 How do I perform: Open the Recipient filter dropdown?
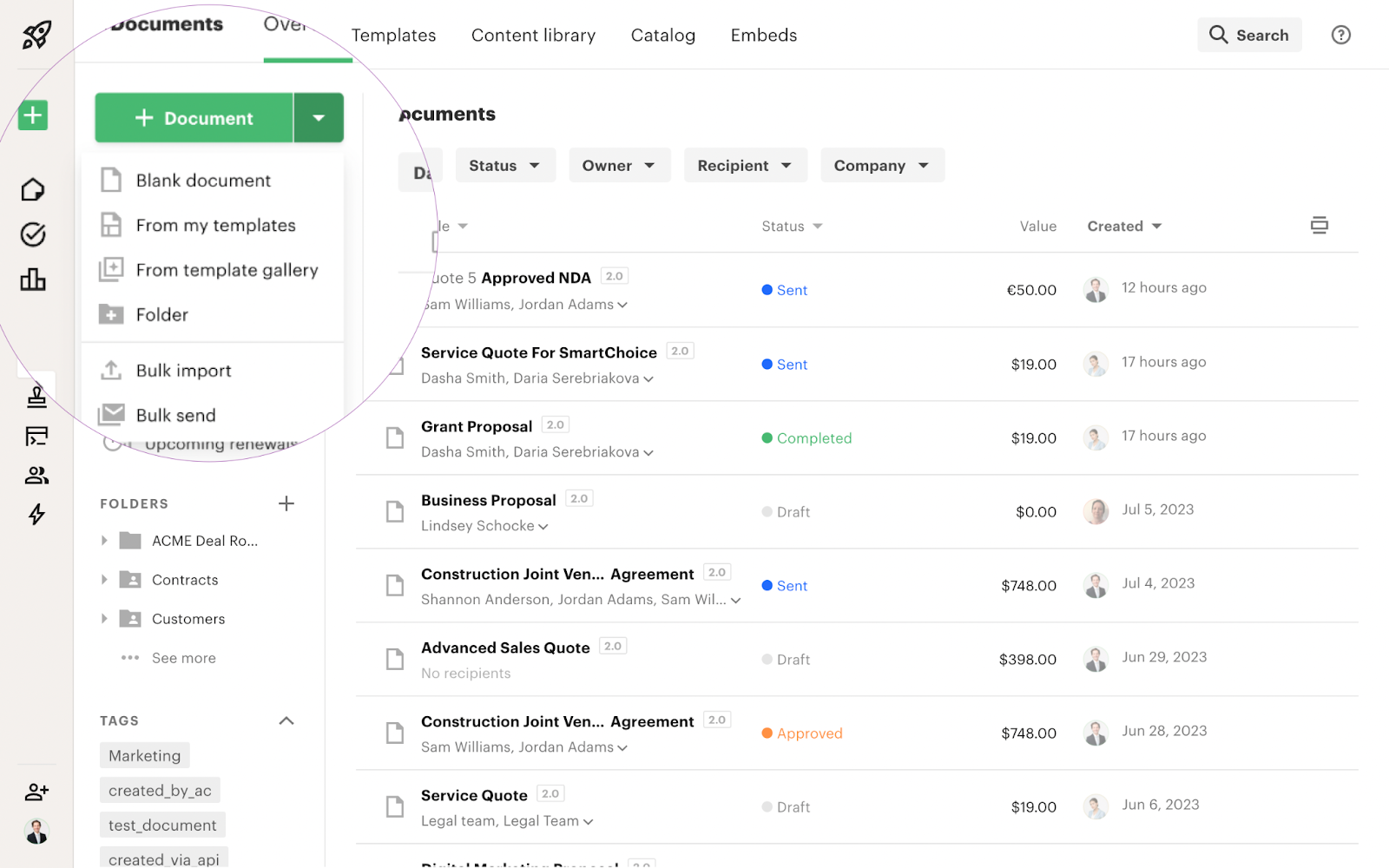point(746,165)
